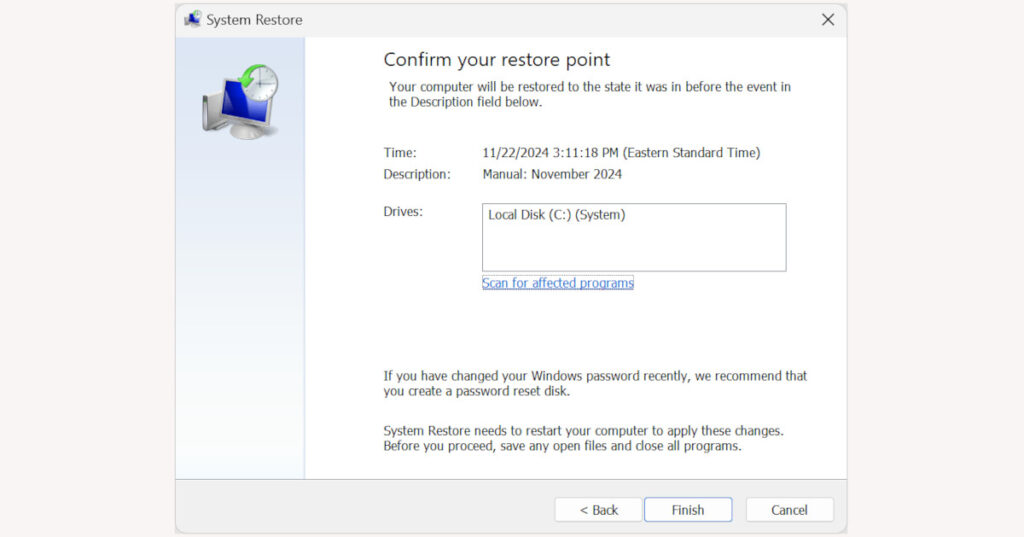Select Local Disk (C:) (System) in Drives list

click(x=556, y=215)
